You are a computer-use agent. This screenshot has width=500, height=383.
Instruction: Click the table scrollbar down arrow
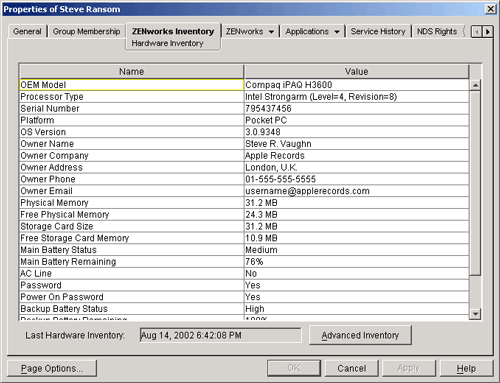point(475,314)
